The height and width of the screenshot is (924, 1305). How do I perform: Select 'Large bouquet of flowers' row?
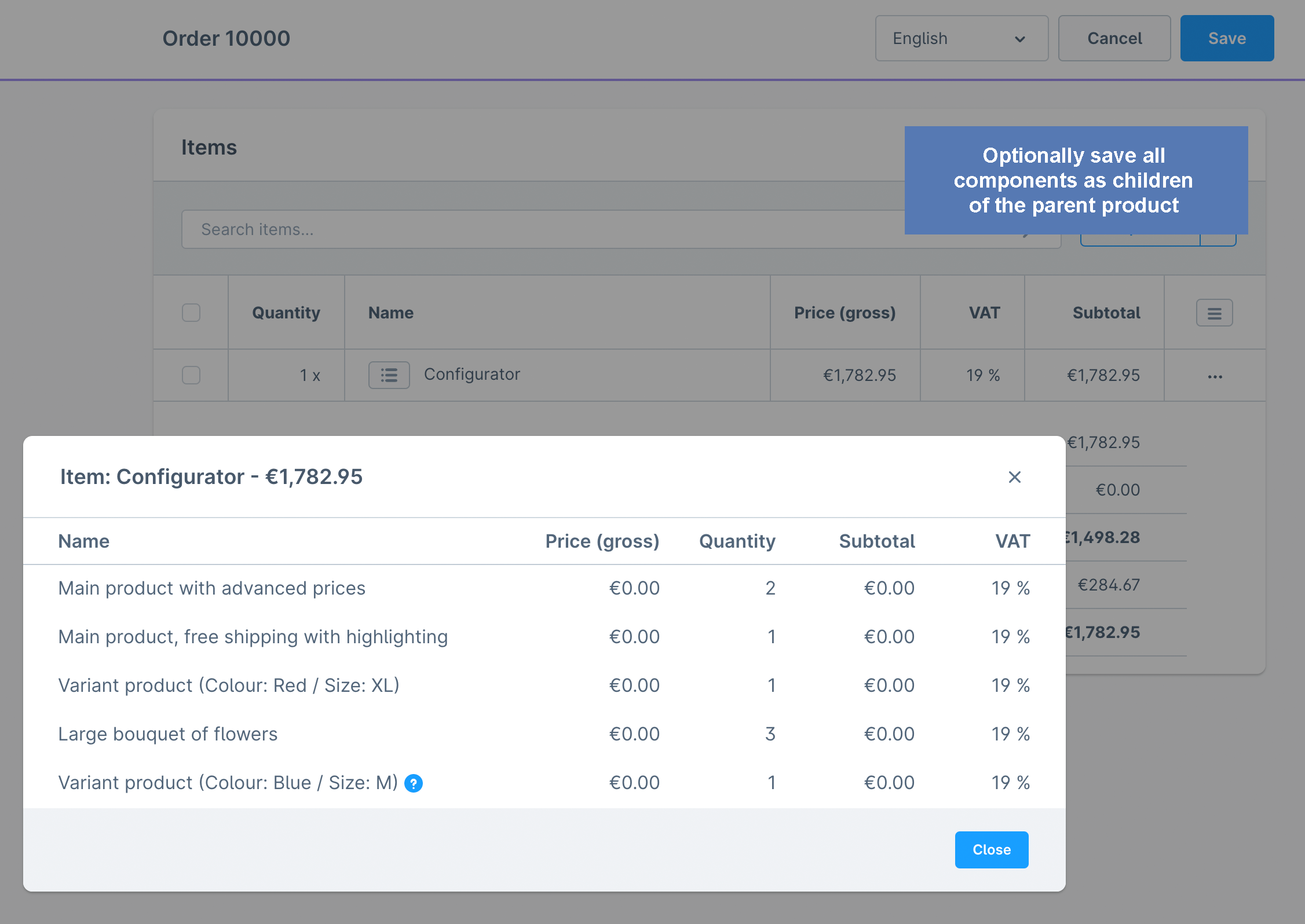pos(544,734)
